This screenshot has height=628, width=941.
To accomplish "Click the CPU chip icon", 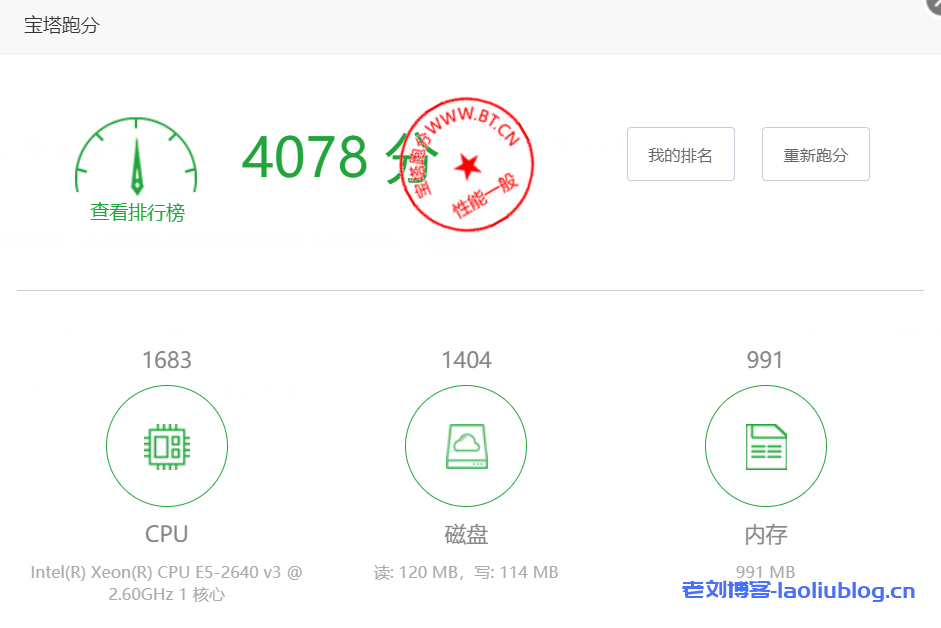I will pyautogui.click(x=166, y=446).
